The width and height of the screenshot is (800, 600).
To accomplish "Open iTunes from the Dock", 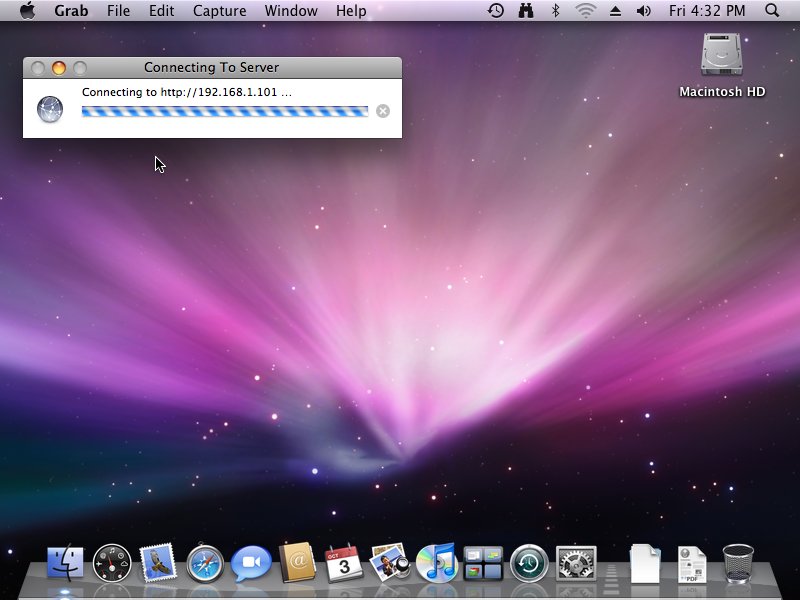I will point(436,564).
